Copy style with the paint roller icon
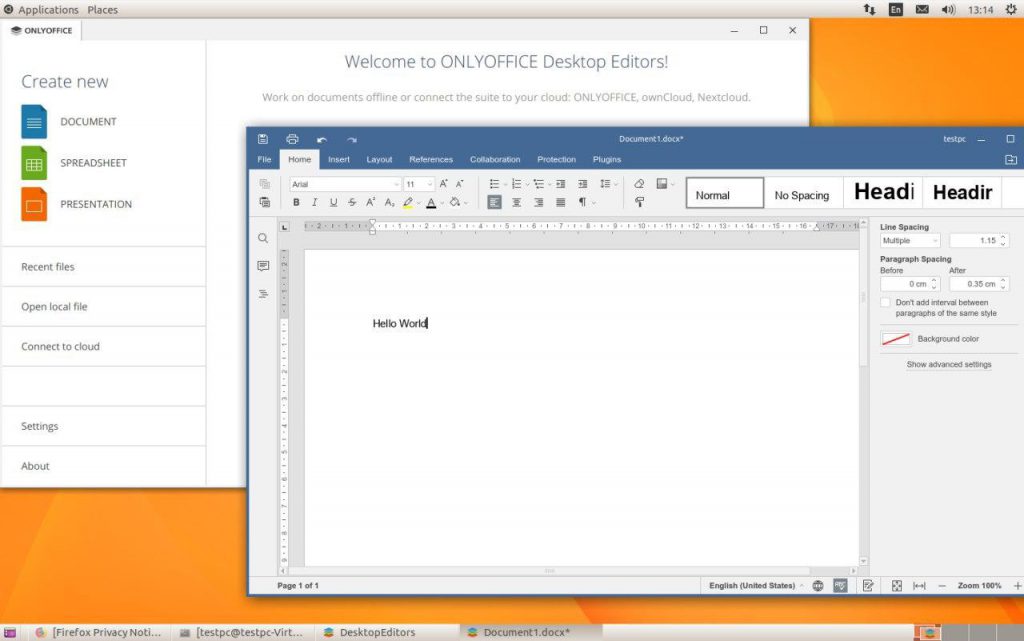The width and height of the screenshot is (1024, 641). pos(639,202)
